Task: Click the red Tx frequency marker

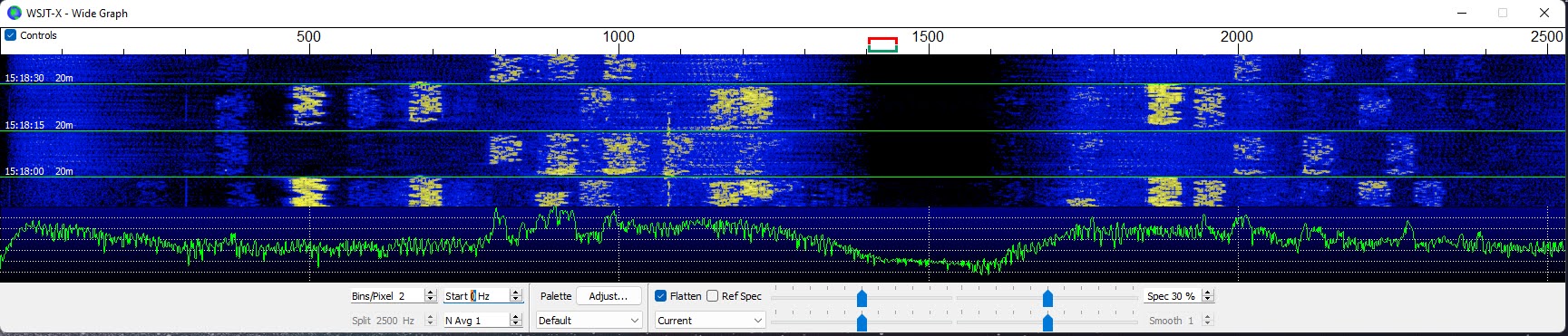Action: click(882, 41)
